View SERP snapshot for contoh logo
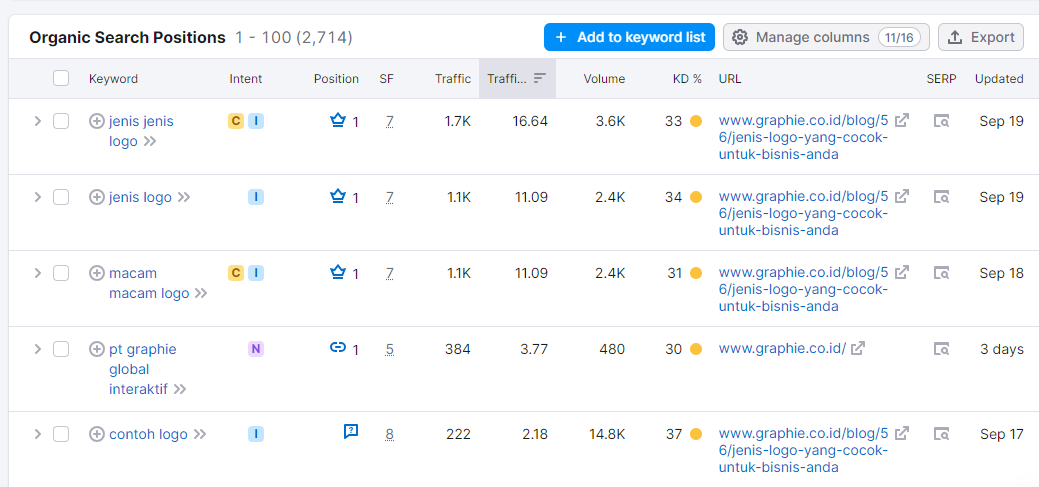This screenshot has height=487, width=1039. tap(942, 435)
